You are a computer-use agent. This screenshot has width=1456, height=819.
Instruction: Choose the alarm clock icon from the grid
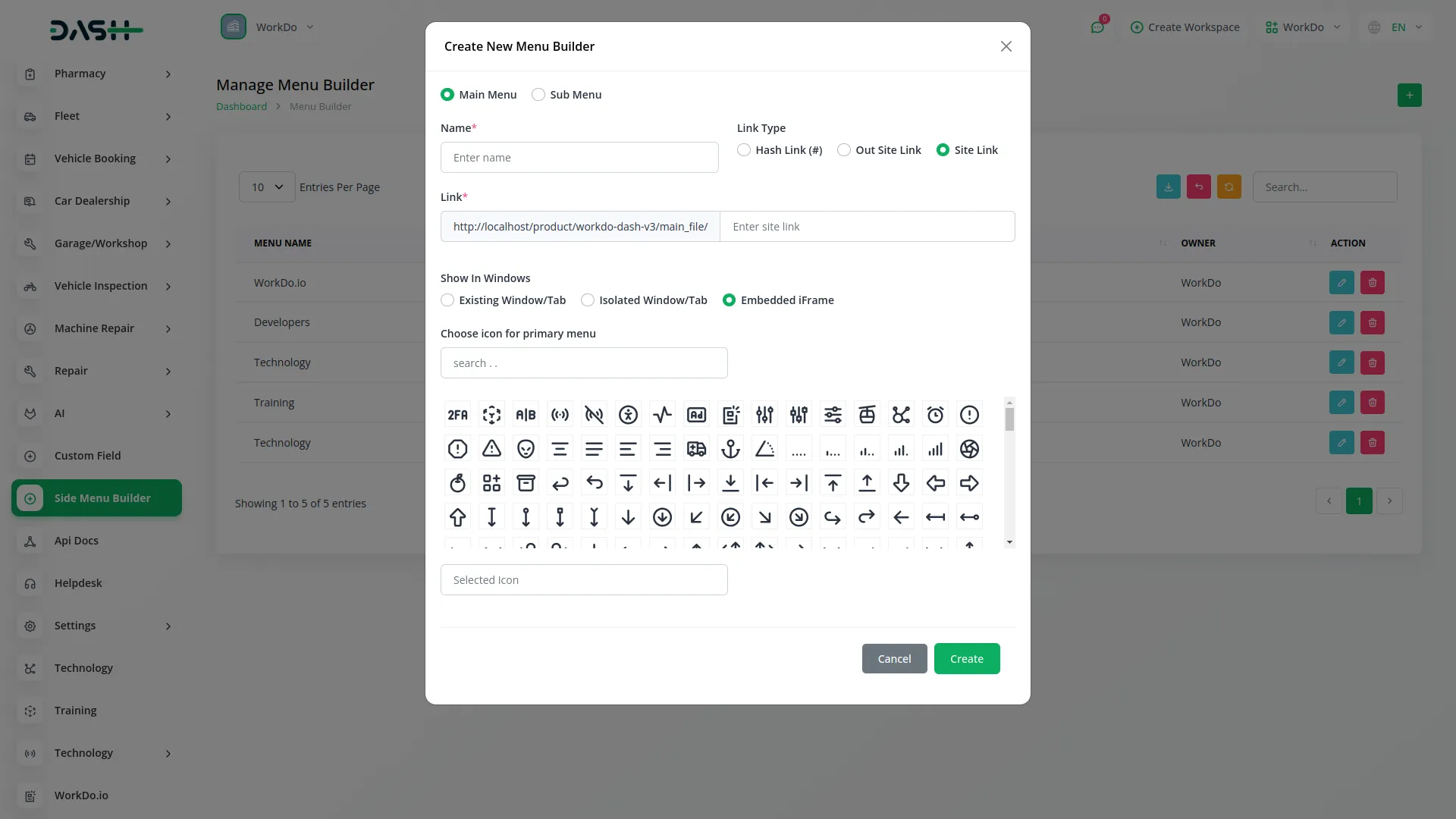point(935,415)
